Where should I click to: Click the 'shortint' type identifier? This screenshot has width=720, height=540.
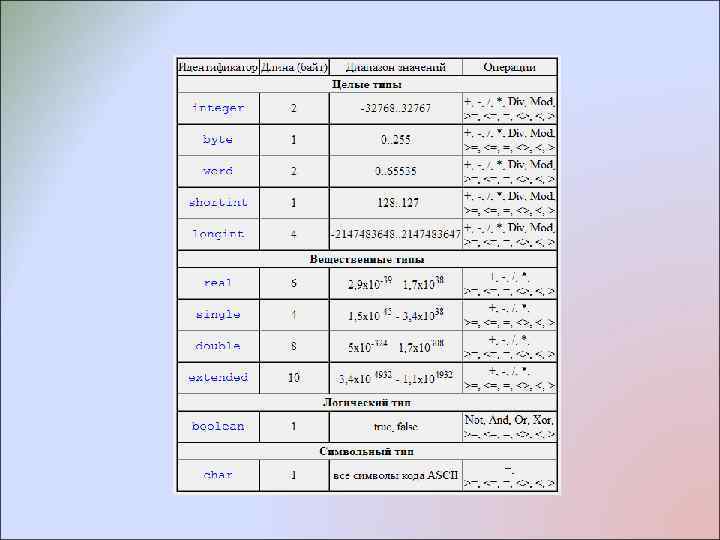click(218, 202)
